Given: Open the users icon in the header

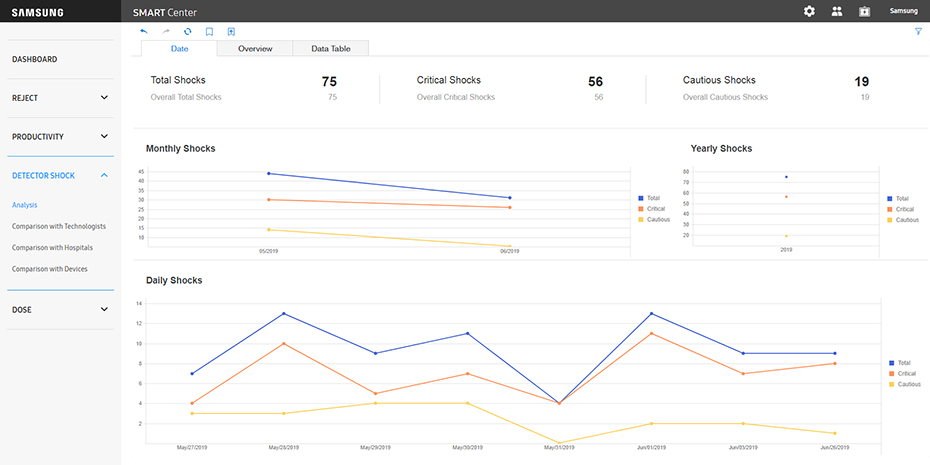Looking at the screenshot, I should pos(837,11).
